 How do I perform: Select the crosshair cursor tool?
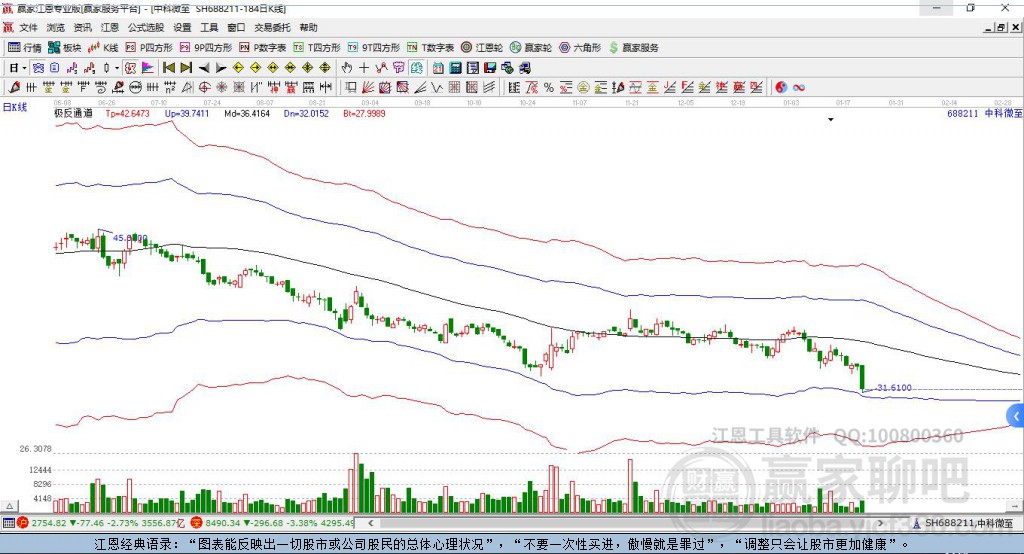(x=364, y=68)
